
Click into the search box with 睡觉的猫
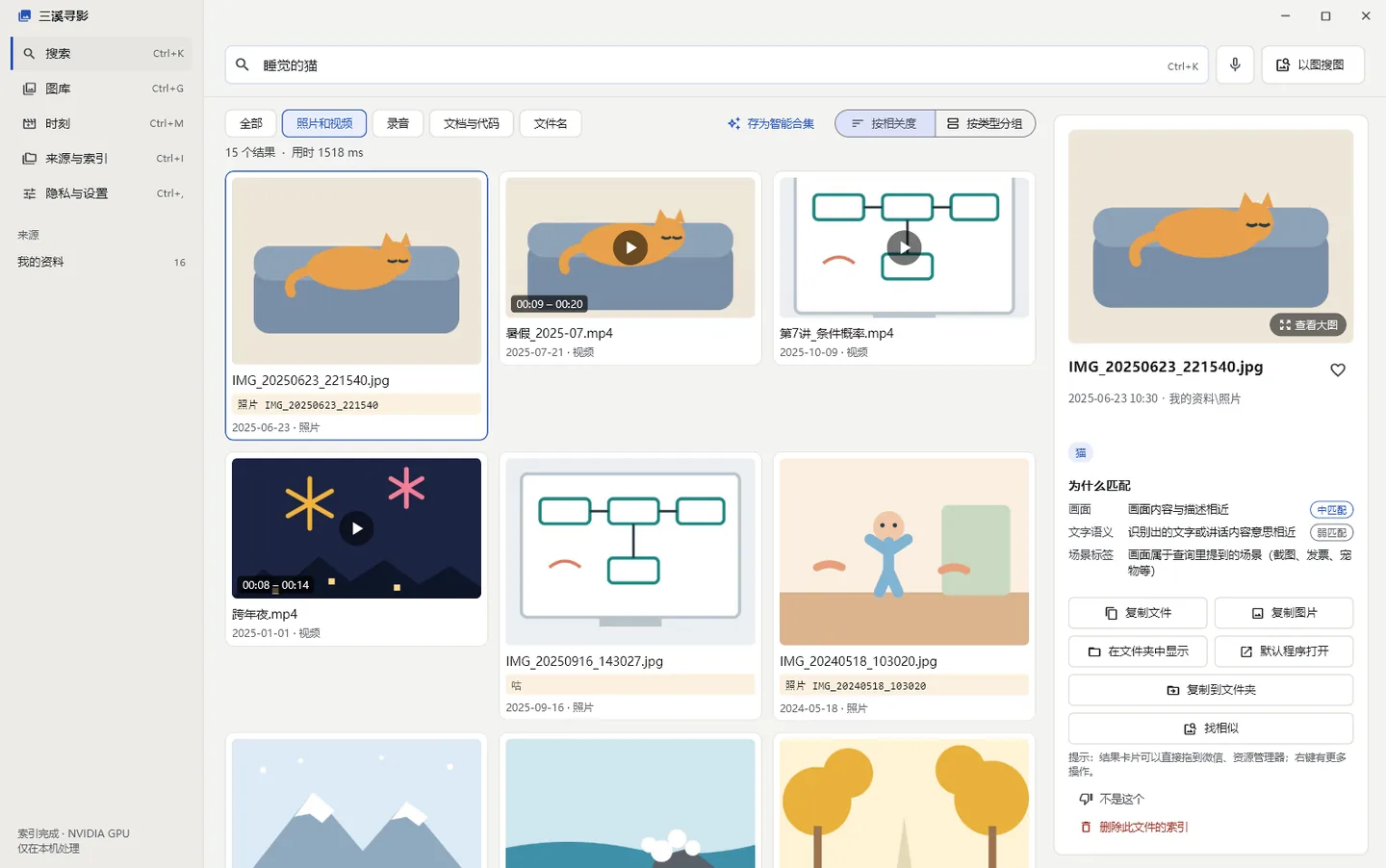pyautogui.click(x=717, y=65)
